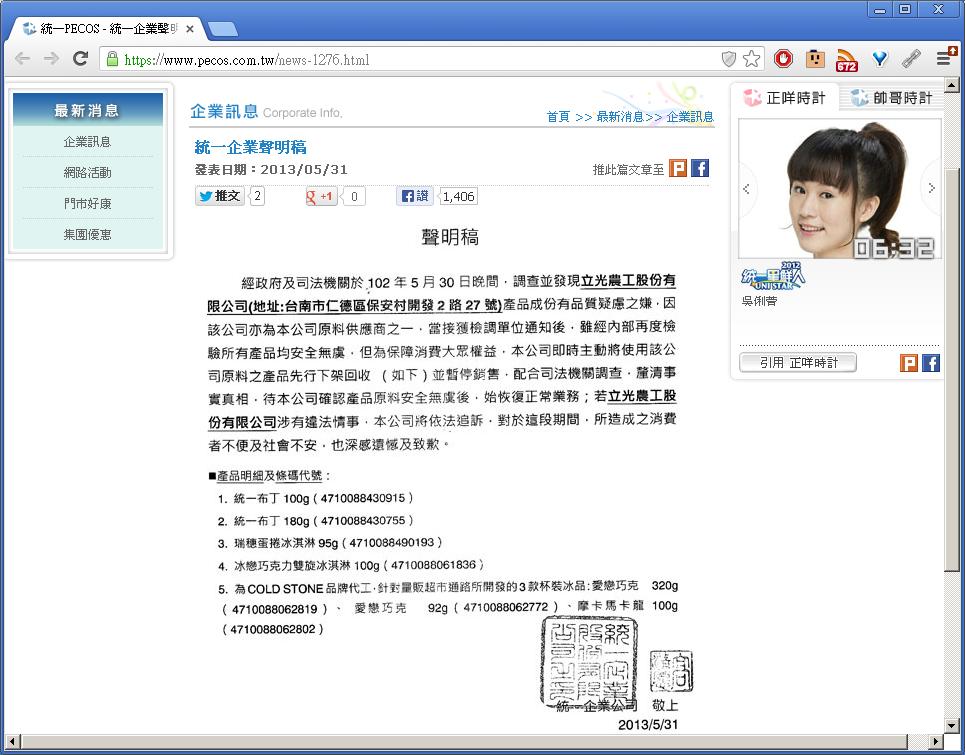Viewport: 965px width, 755px height.
Task: Click the Facebook like count 1,406
Action: pos(458,196)
